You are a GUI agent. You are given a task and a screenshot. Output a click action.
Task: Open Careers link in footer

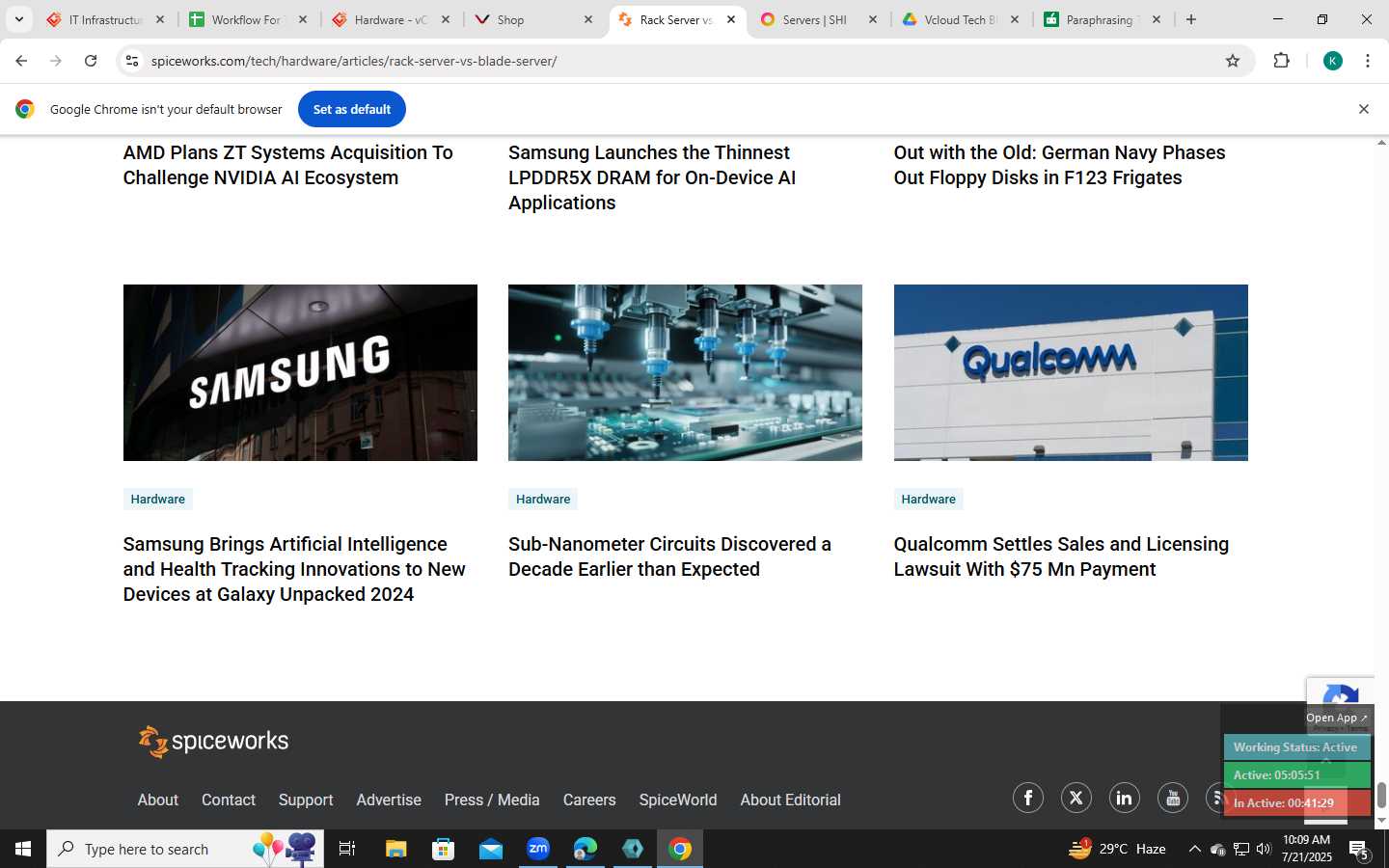pos(589,800)
